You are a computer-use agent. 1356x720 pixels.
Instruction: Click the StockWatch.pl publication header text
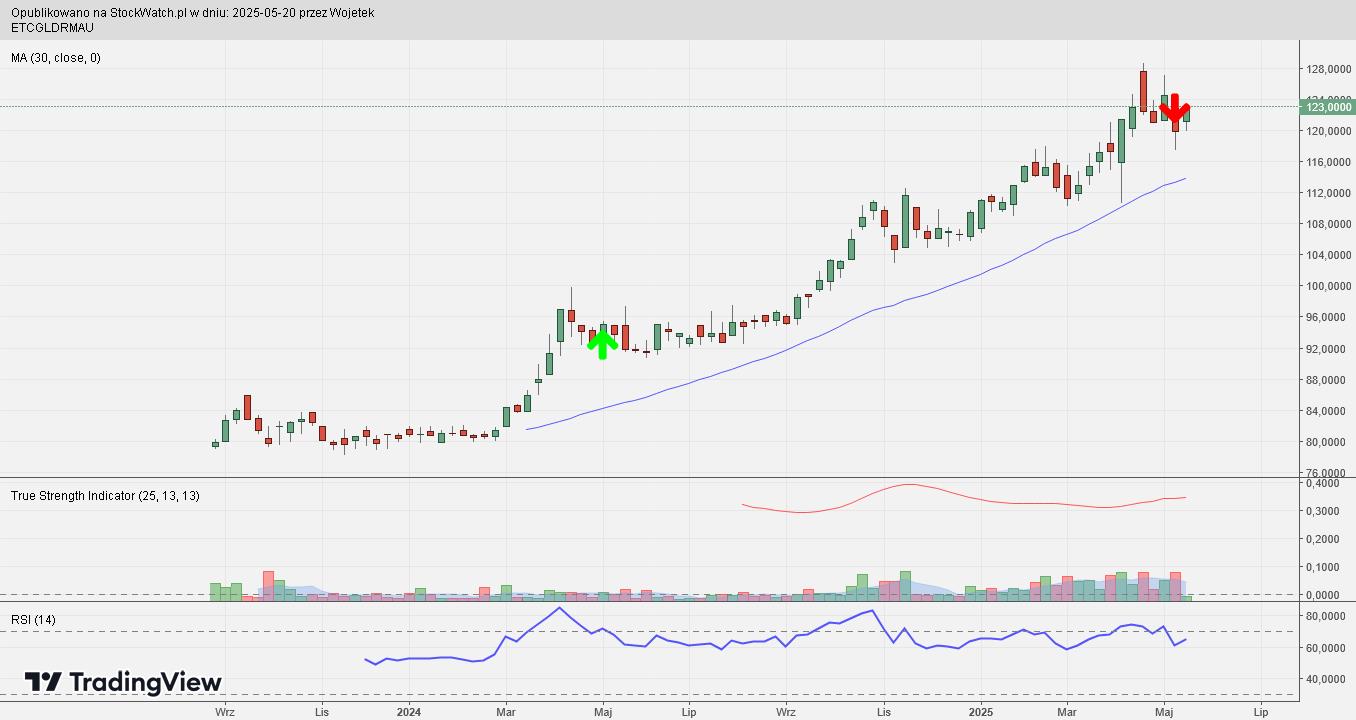coord(193,13)
